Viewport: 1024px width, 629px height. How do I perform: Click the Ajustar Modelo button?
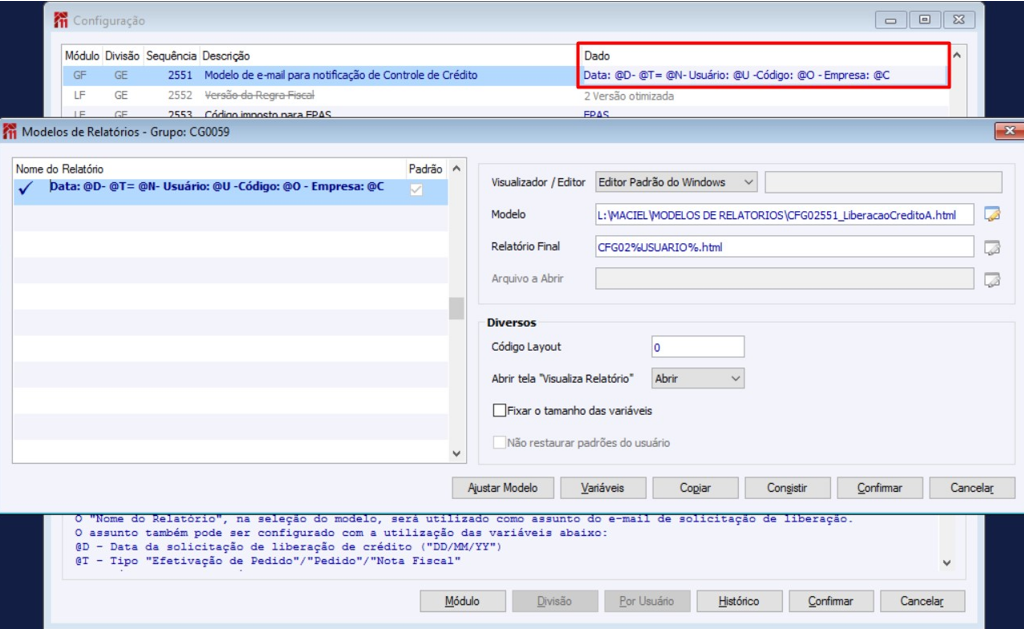click(x=503, y=488)
